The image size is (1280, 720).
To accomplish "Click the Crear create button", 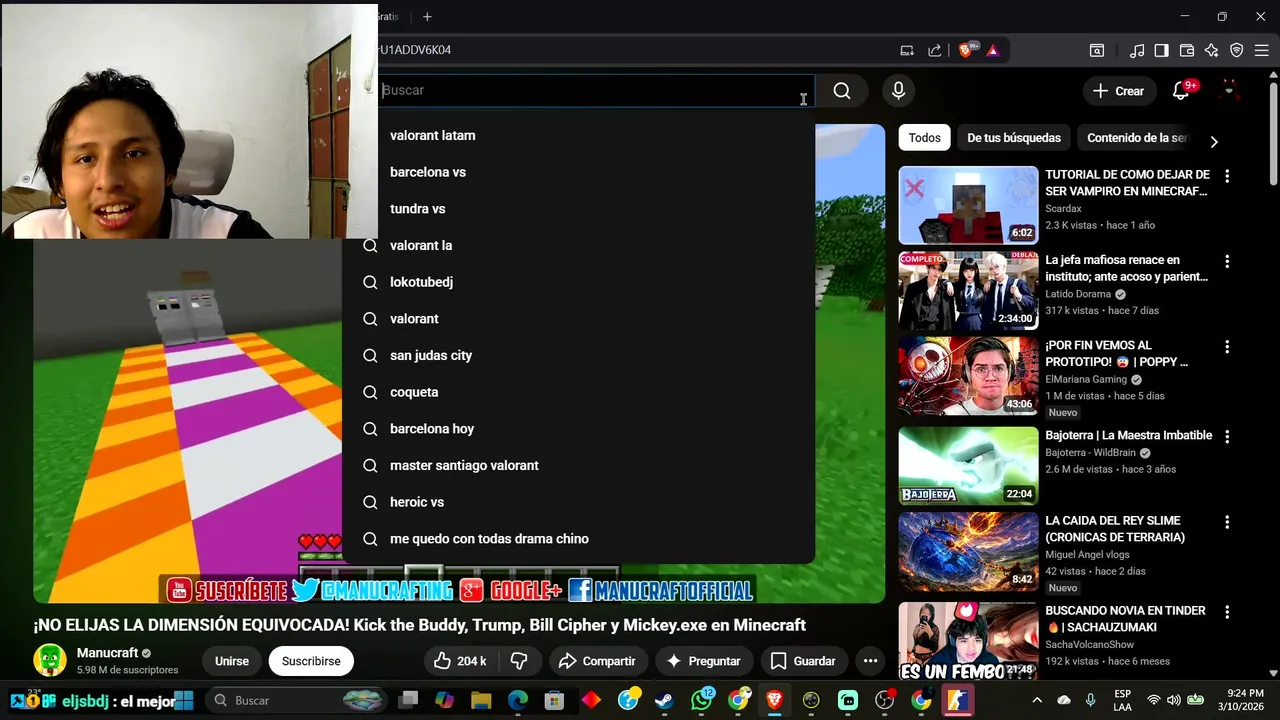I will pyautogui.click(x=1119, y=91).
